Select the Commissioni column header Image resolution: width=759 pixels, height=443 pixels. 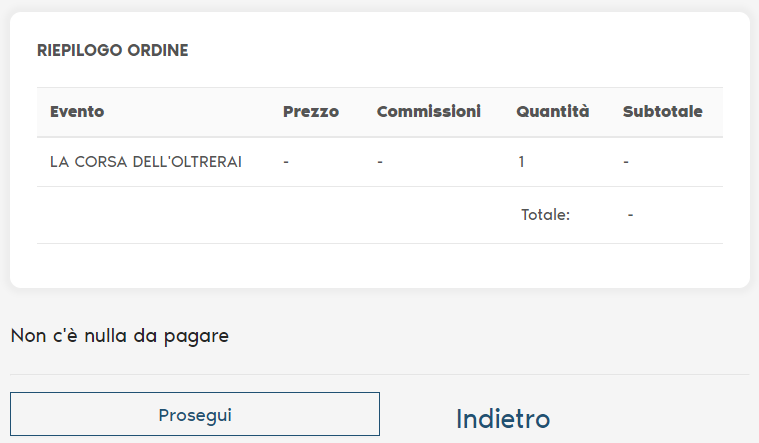tap(428, 112)
